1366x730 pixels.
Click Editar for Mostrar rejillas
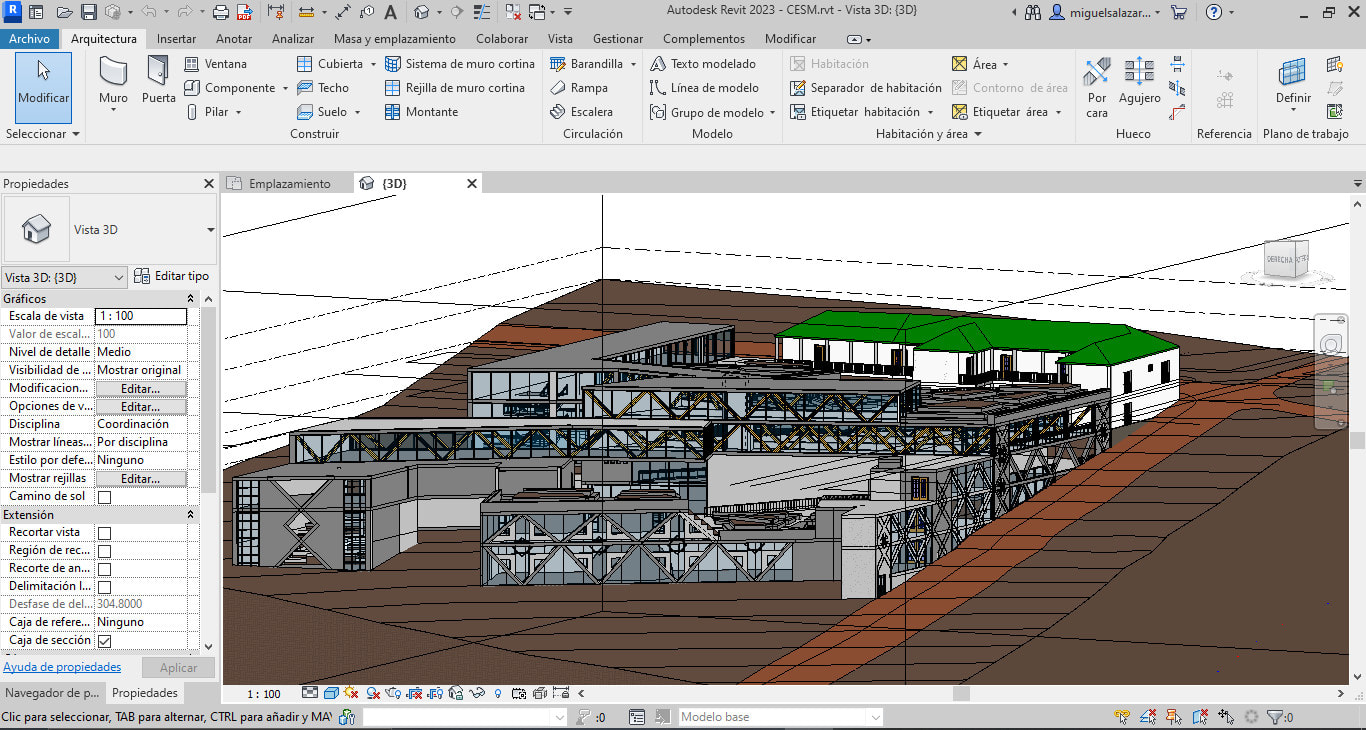(141, 479)
